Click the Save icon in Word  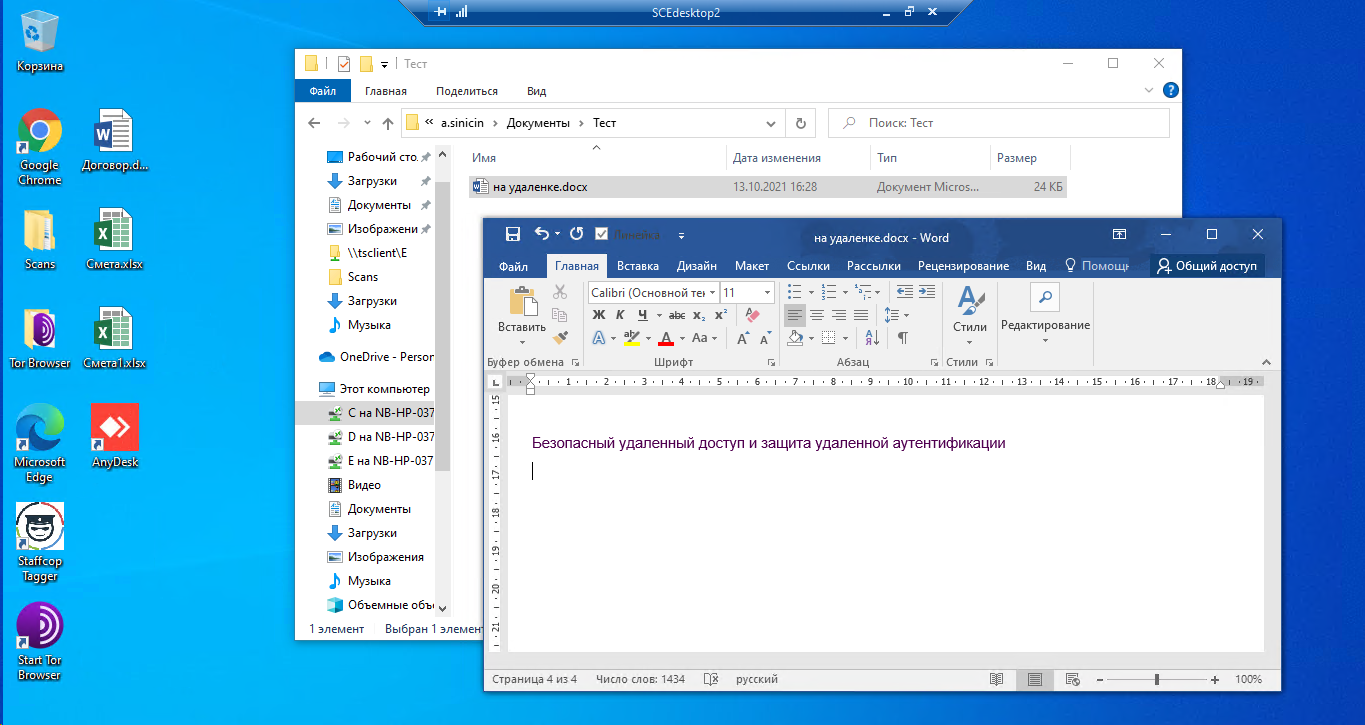pyautogui.click(x=512, y=234)
